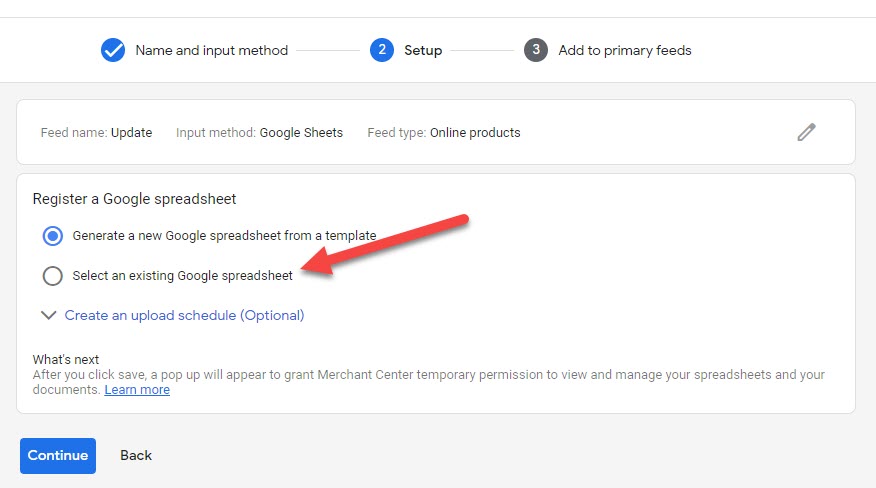Select Generate a new Google spreadsheet radio
Screen dimensions: 876x488
point(53,236)
